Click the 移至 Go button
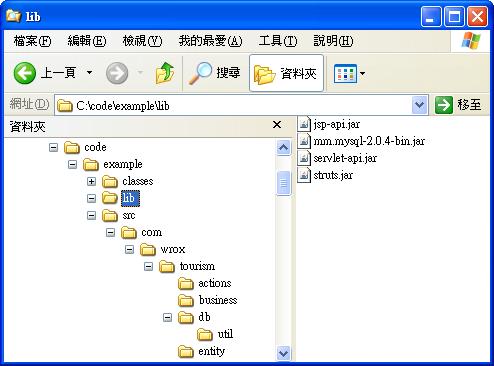 pyautogui.click(x=459, y=105)
